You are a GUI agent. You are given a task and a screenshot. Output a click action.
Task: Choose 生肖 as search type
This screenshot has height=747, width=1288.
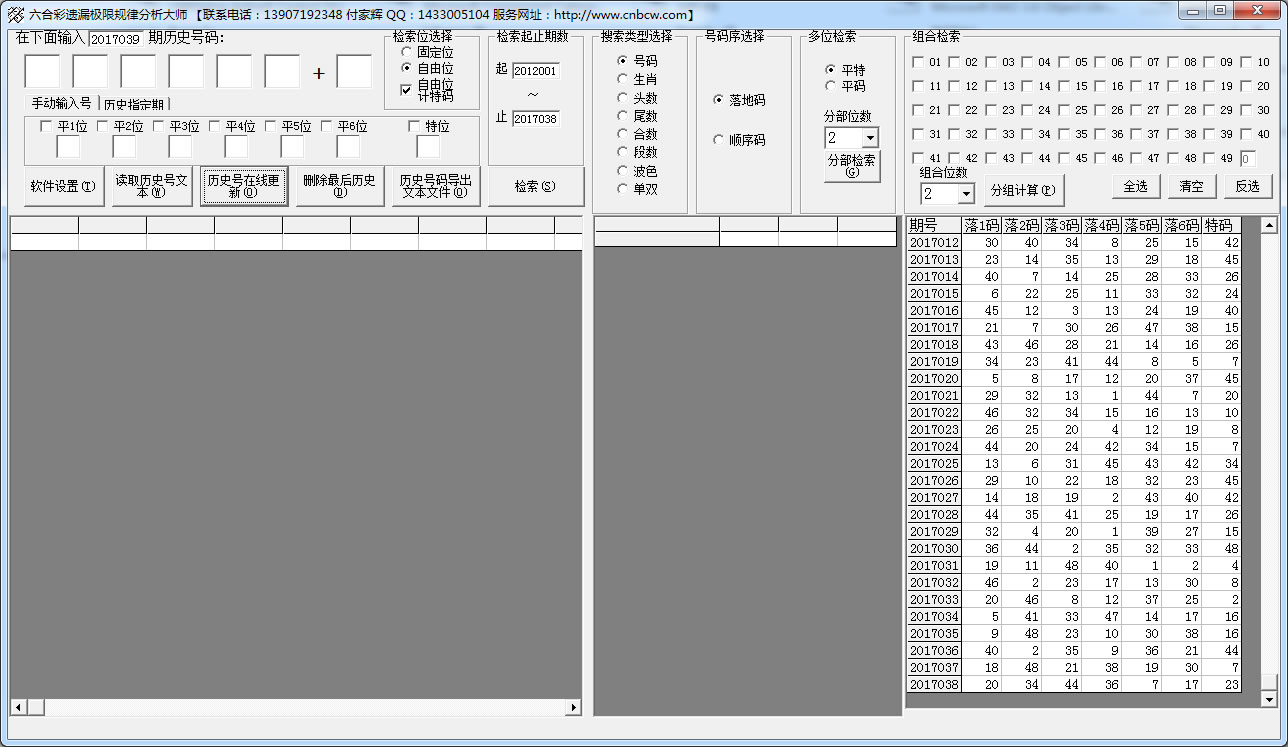[623, 79]
